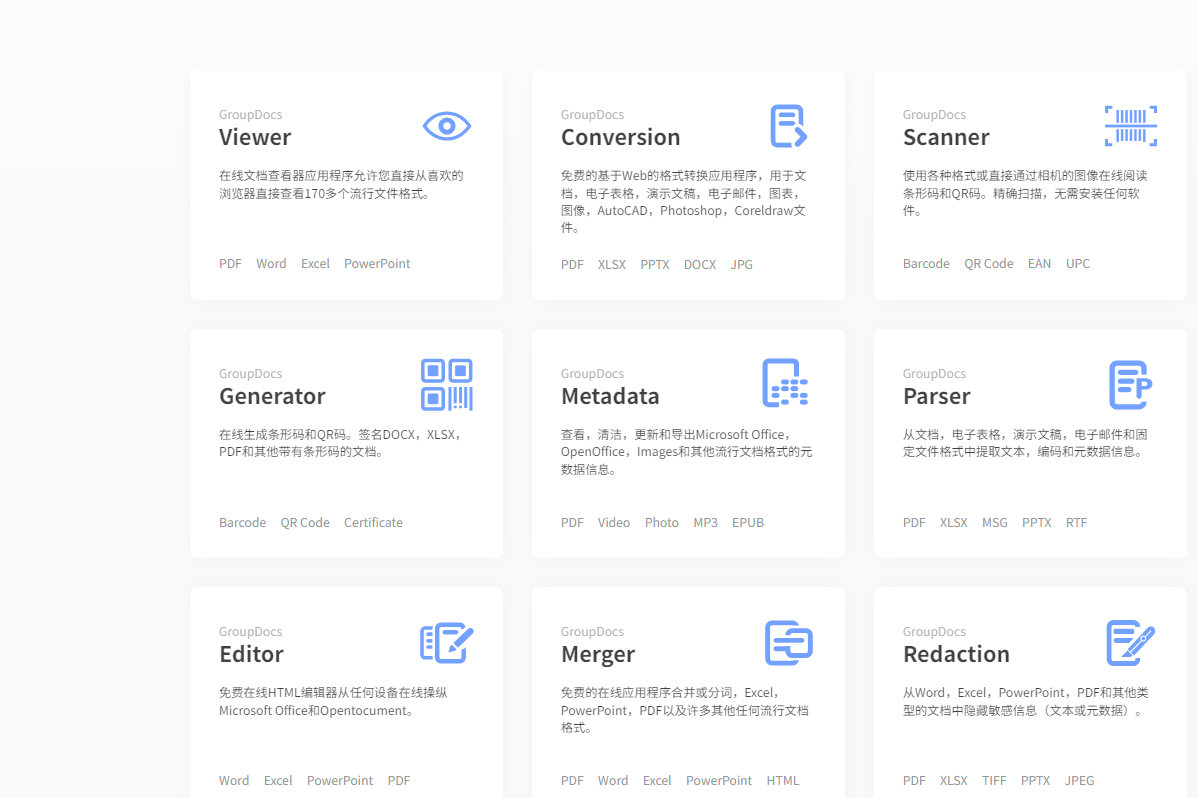1198x798 pixels.
Task: Click the Generator QR code icon
Action: point(446,385)
